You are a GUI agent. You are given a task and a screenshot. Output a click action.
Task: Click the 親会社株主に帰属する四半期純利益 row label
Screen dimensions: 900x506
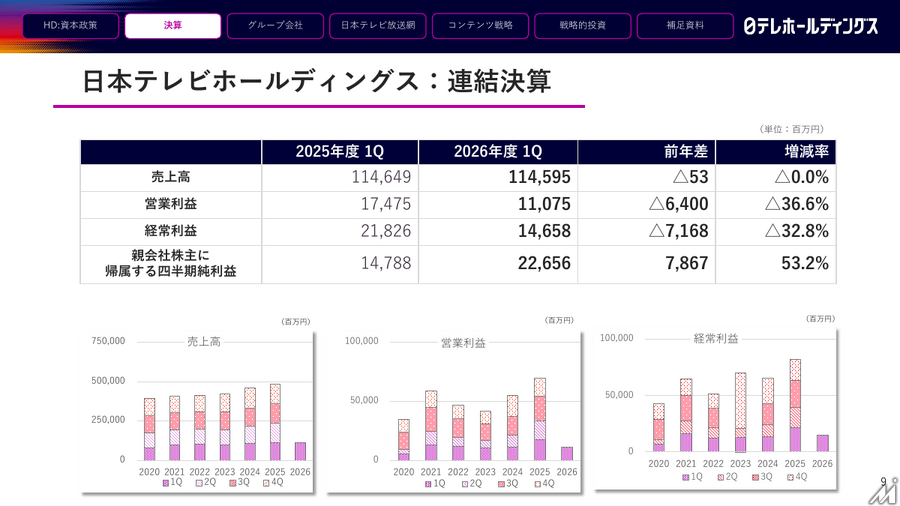click(x=170, y=263)
